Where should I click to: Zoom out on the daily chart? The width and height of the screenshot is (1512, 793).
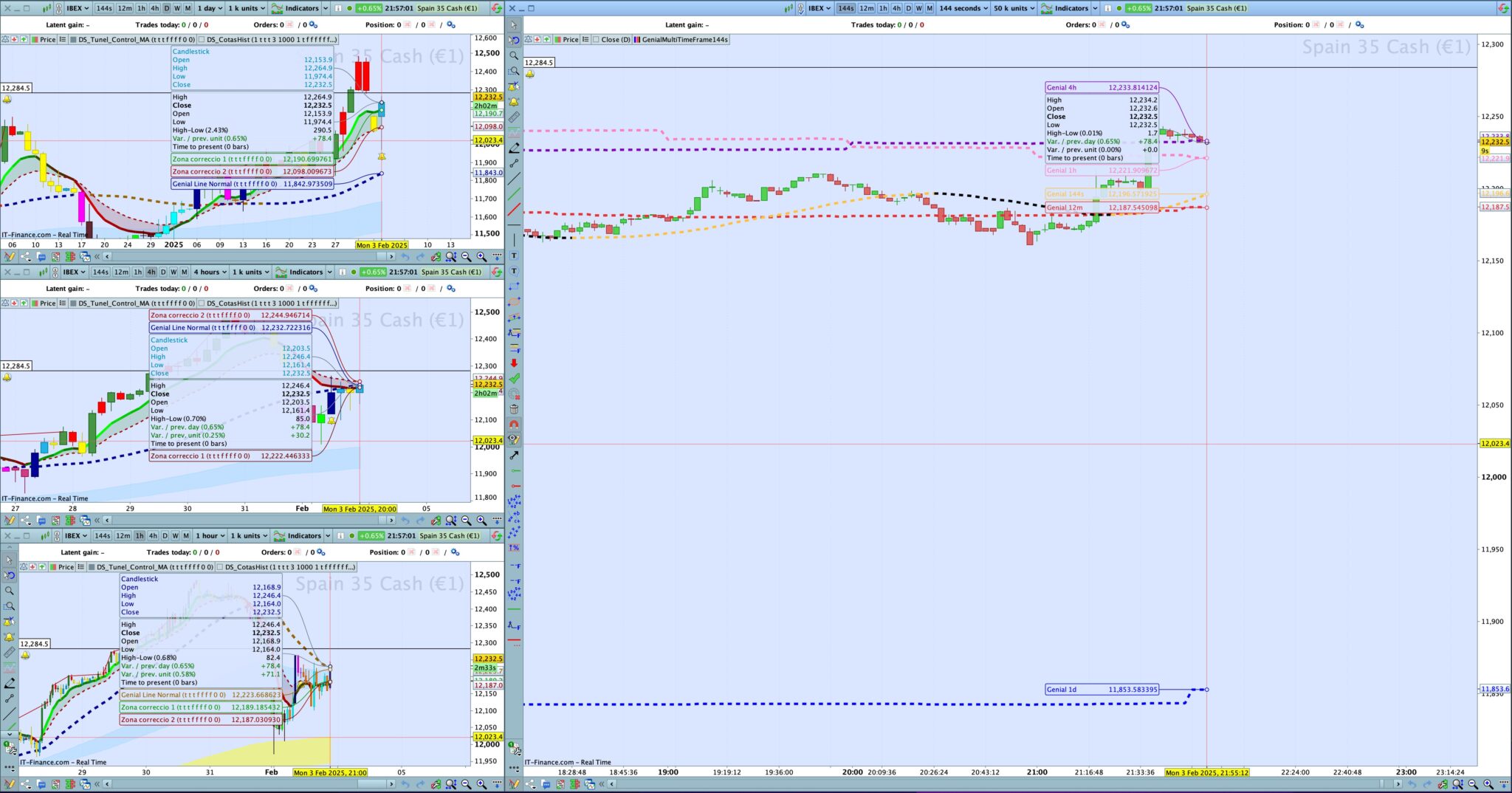466,257
